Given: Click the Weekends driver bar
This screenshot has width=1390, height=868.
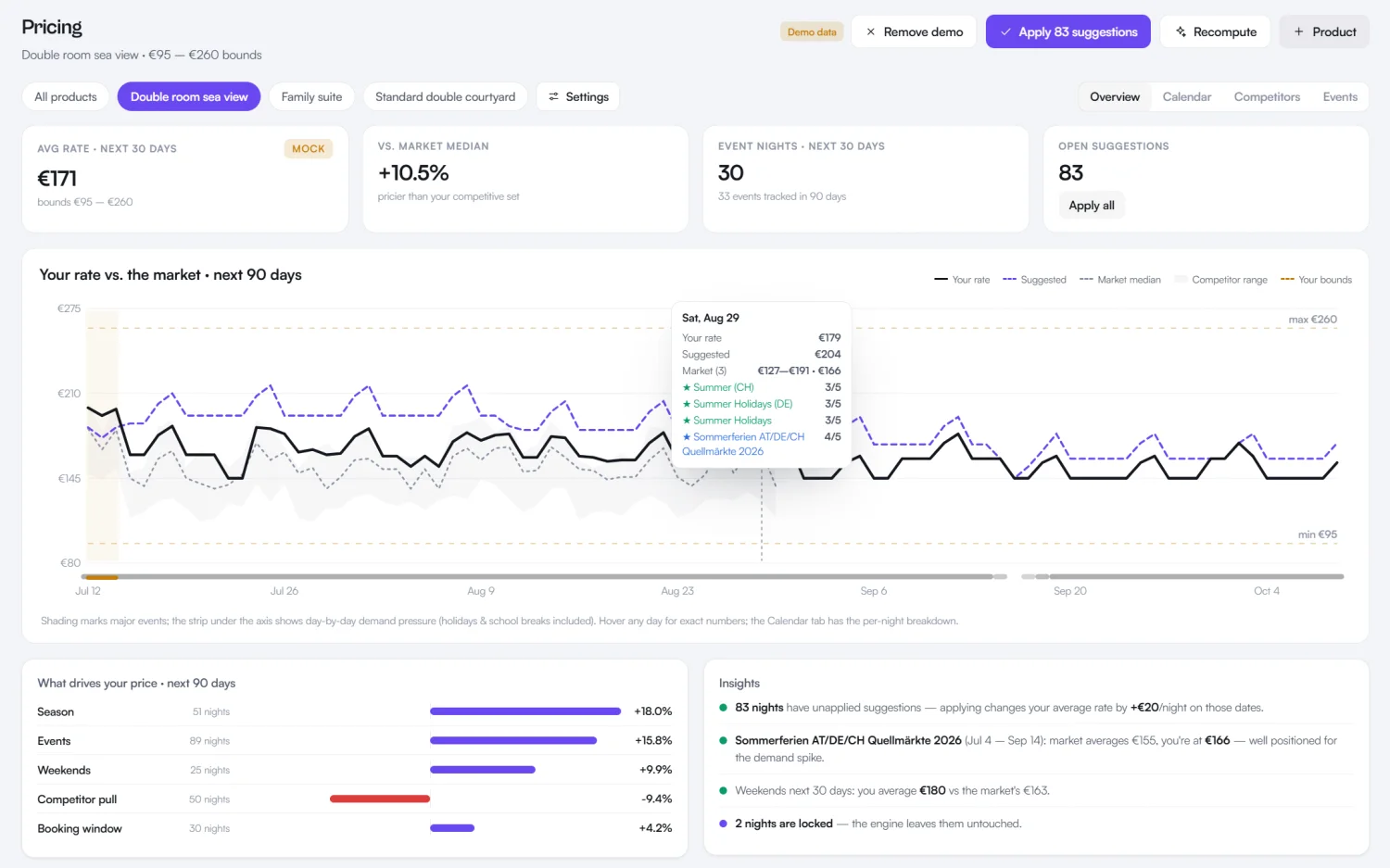Looking at the screenshot, I should 483,770.
